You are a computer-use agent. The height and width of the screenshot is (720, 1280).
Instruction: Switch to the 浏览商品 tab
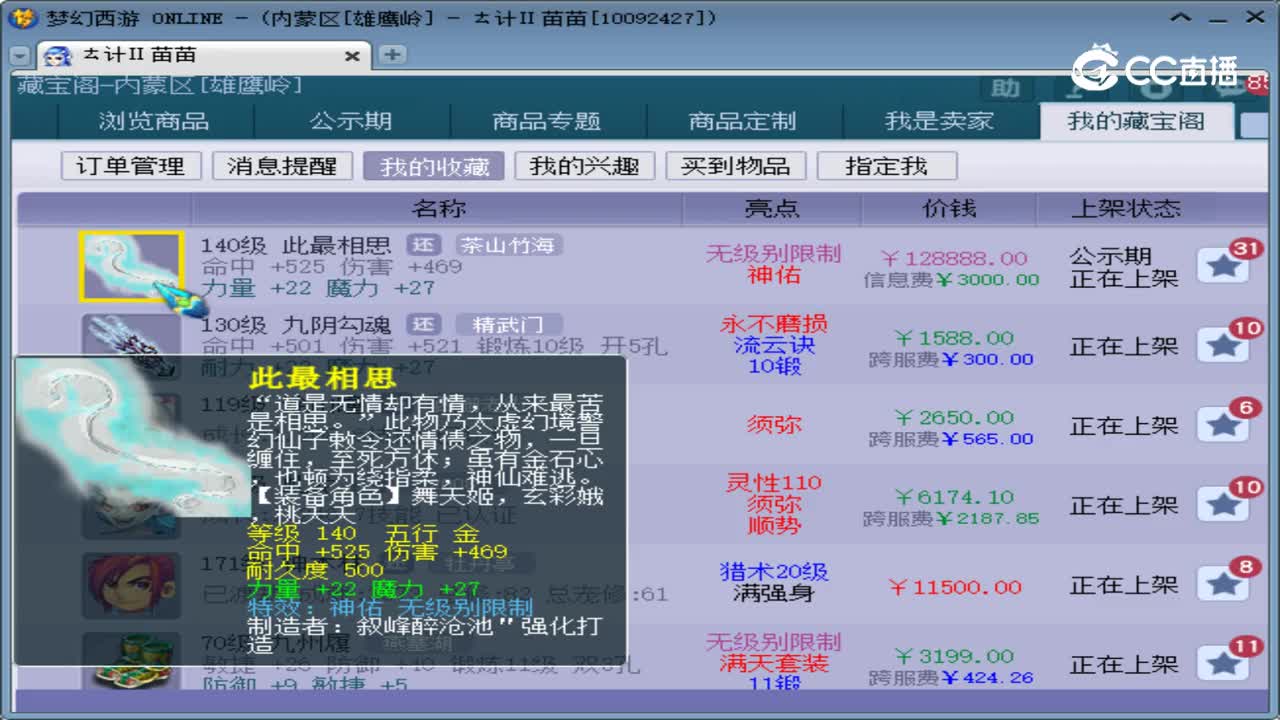154,121
